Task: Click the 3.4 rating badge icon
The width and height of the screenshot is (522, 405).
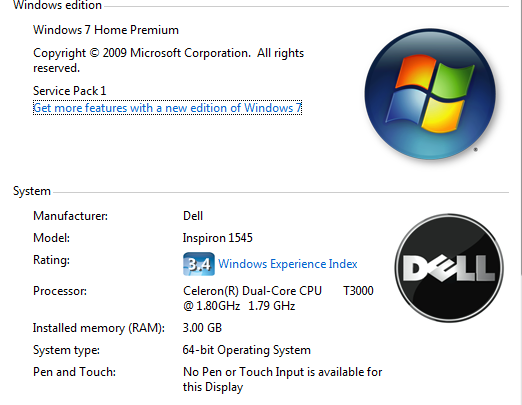Action: [x=199, y=264]
